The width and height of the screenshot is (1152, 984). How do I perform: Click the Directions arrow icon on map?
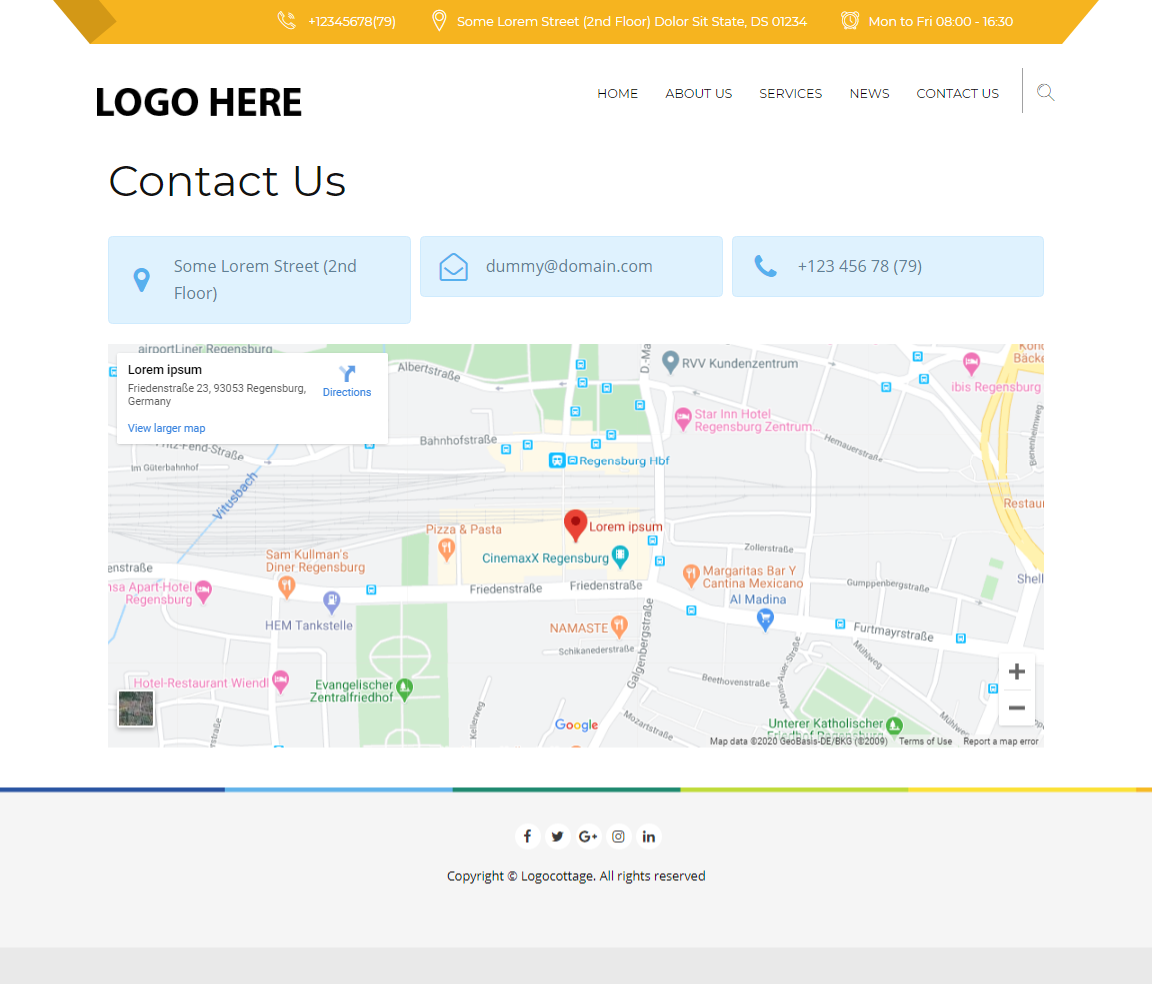pos(347,375)
